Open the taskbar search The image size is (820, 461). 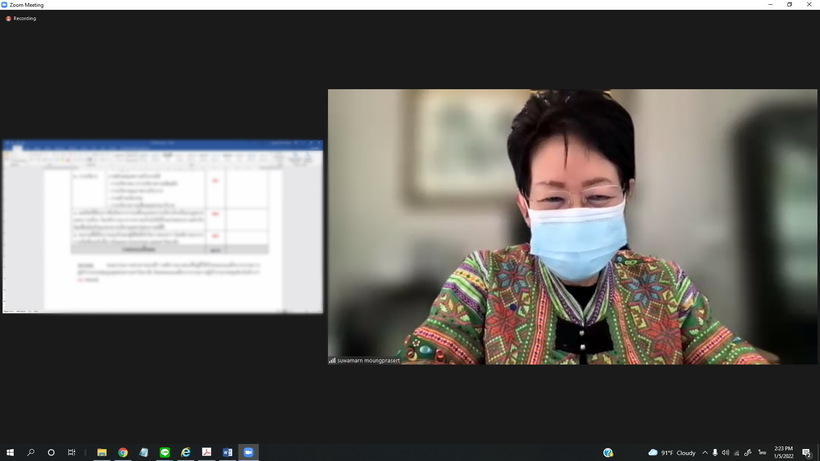tap(31, 452)
